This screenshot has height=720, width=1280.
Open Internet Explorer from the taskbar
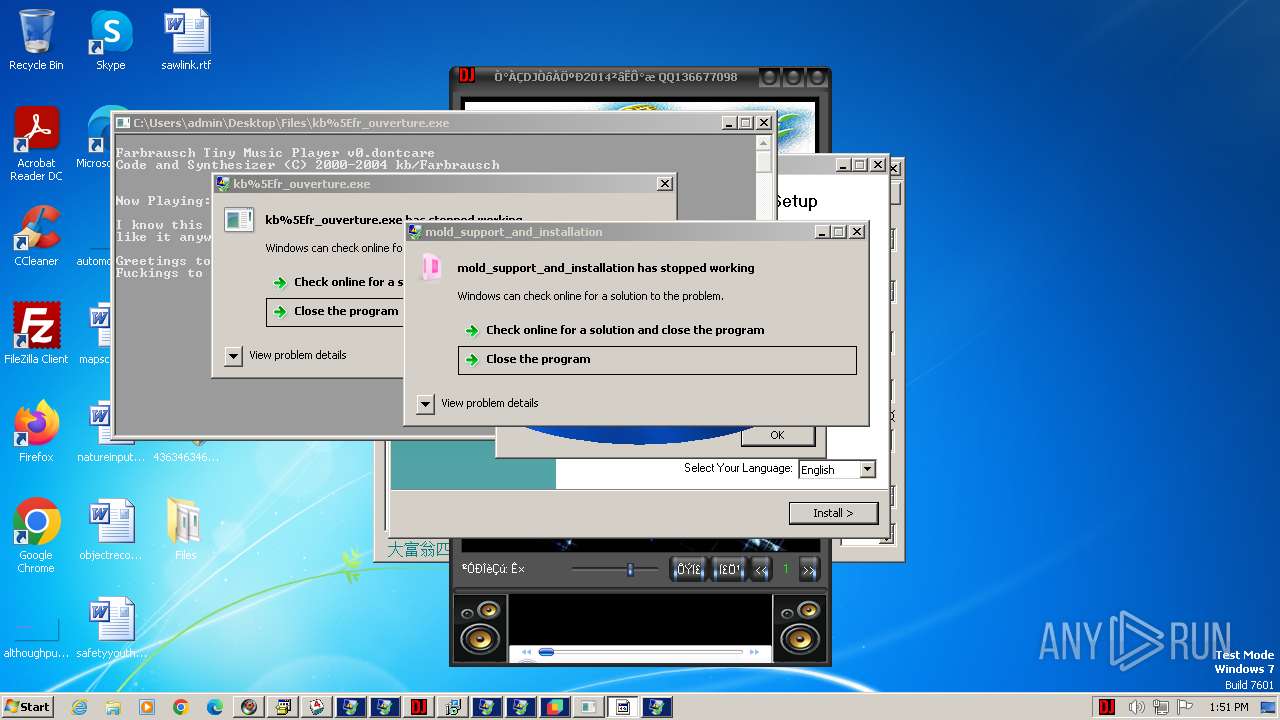tap(79, 707)
